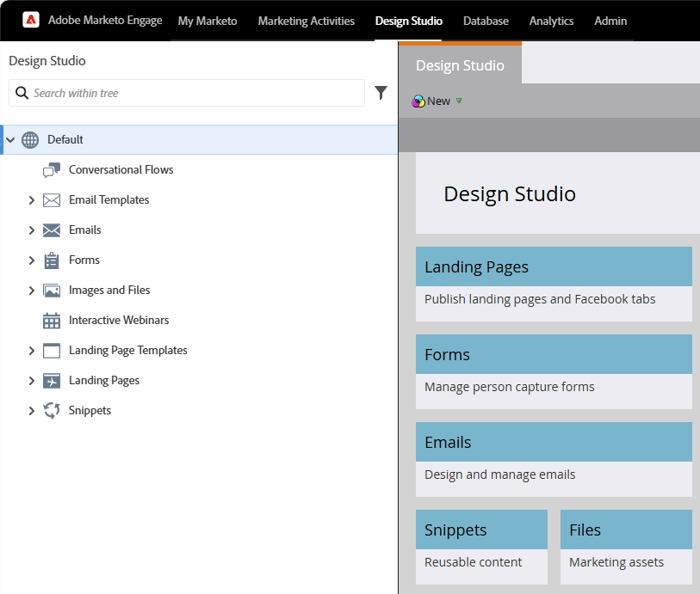Click the New button label
This screenshot has height=594, width=700.
[438, 101]
